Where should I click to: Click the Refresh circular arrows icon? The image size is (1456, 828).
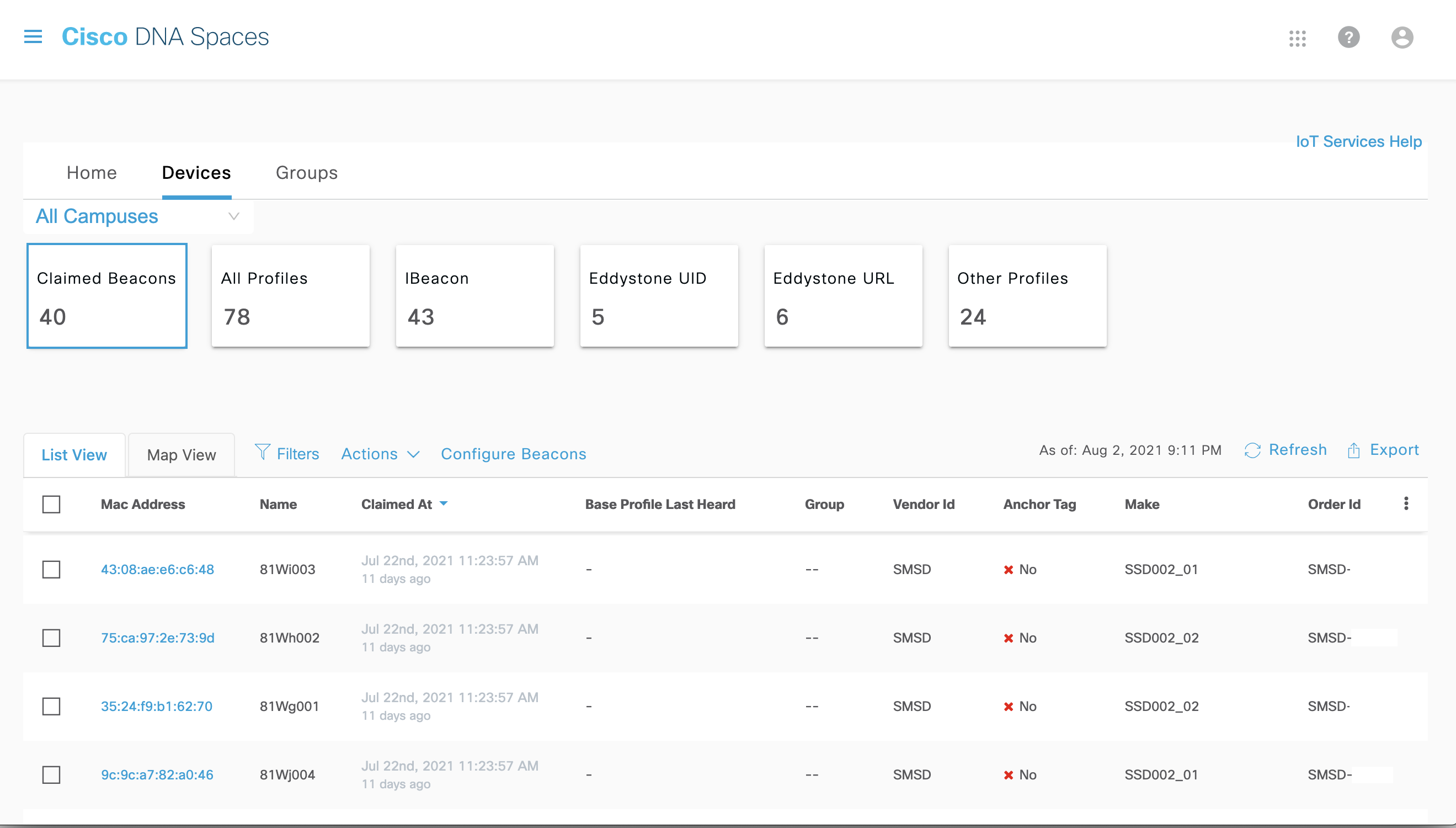1252,450
